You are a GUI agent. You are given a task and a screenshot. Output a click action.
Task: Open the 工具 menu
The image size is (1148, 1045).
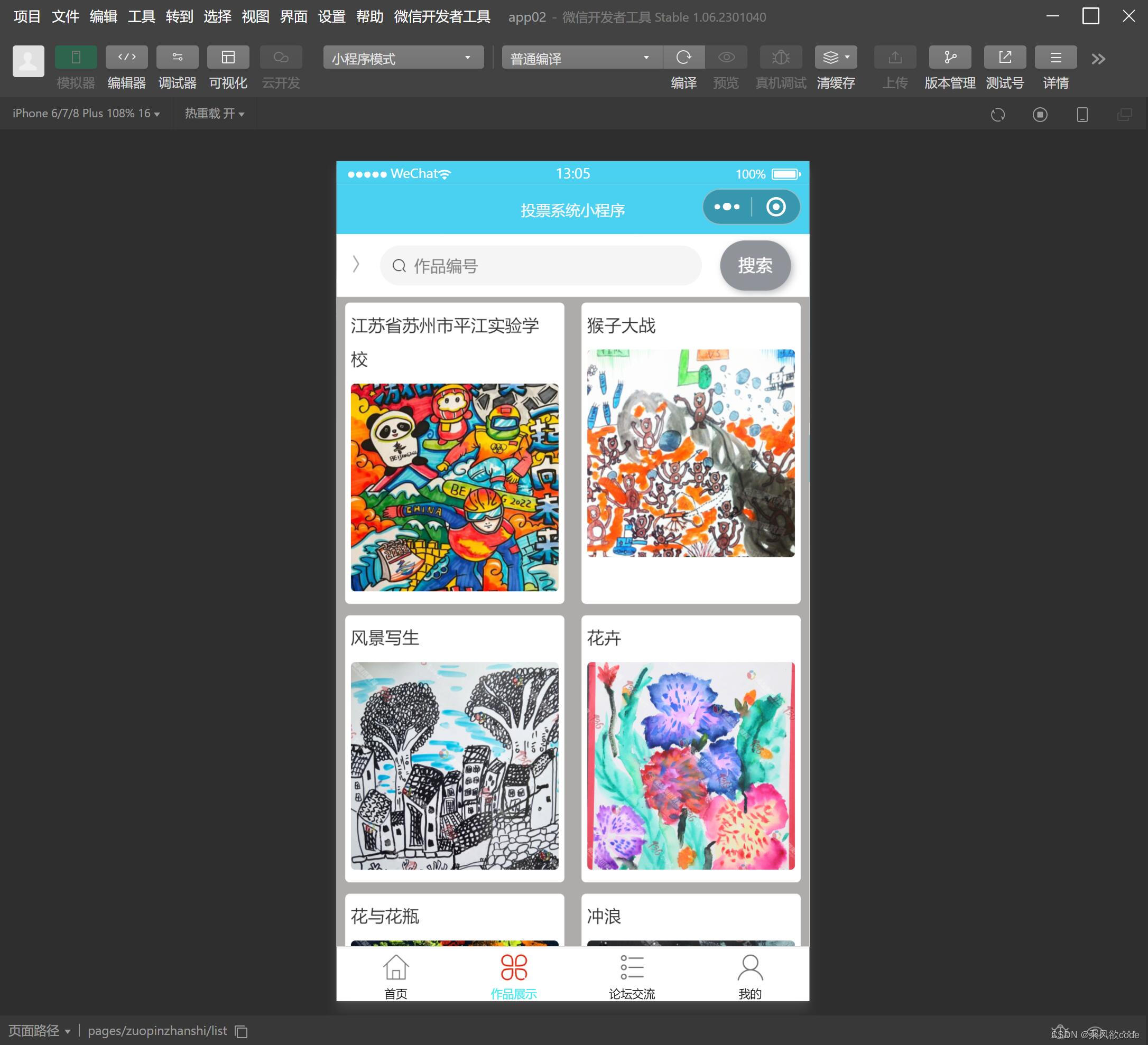(141, 16)
